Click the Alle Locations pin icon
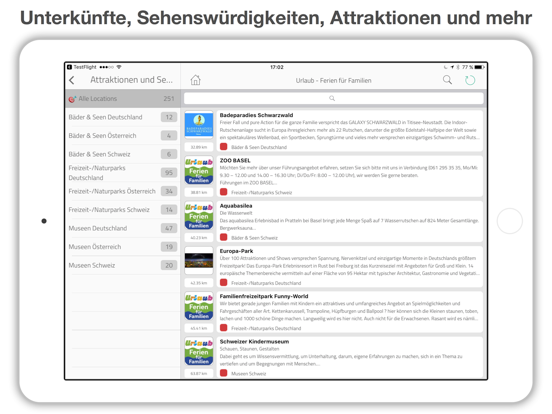The height and width of the screenshot is (414, 552). tap(72, 99)
